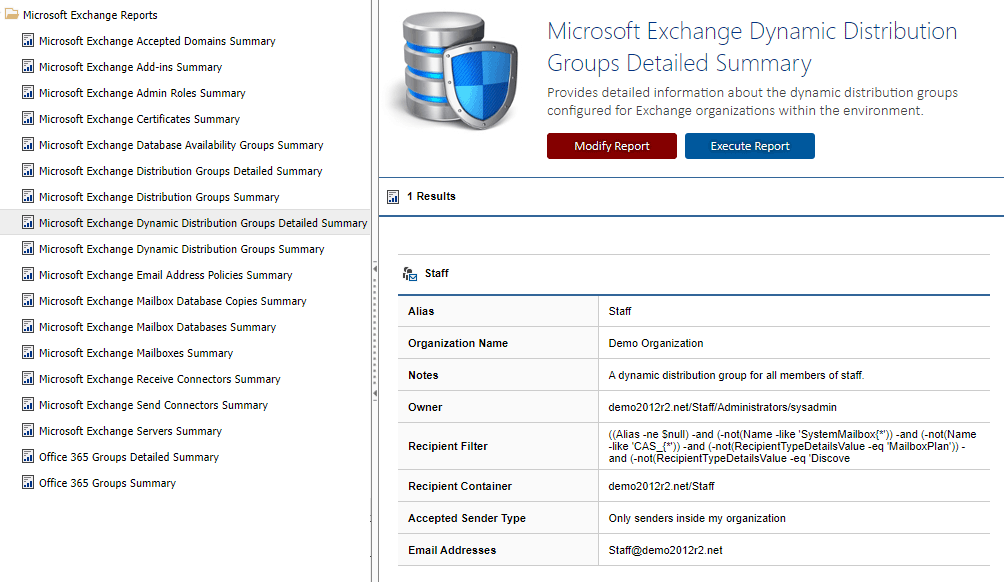The width and height of the screenshot is (1004, 582).
Task: Open Office 365 Groups Detailed Summary report
Action: click(129, 457)
